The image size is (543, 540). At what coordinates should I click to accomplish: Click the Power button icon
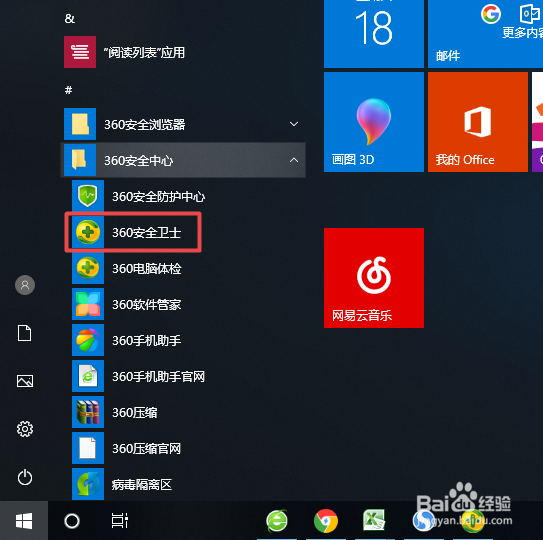pos(25,477)
